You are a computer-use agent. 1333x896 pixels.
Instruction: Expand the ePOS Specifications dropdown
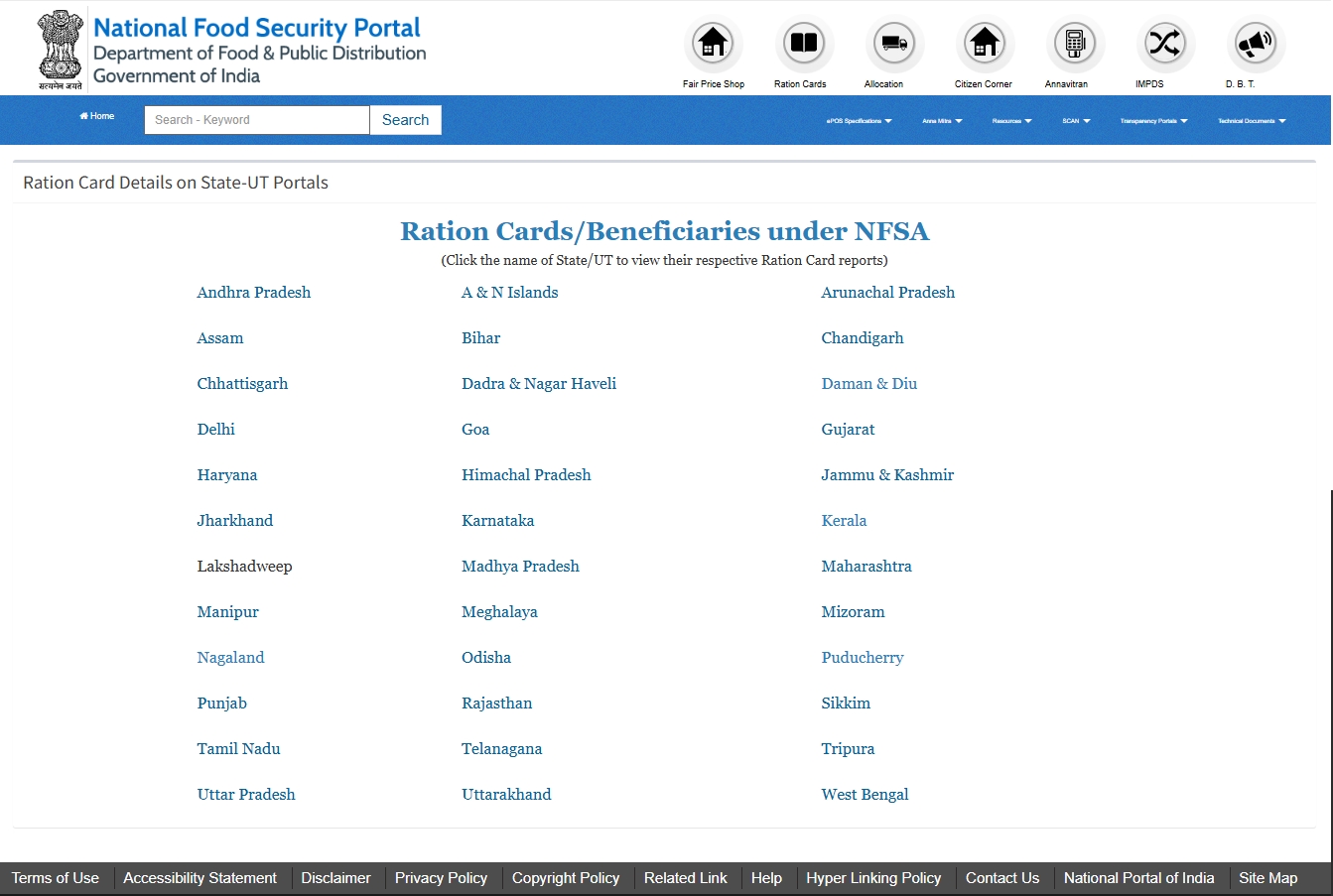tap(860, 121)
